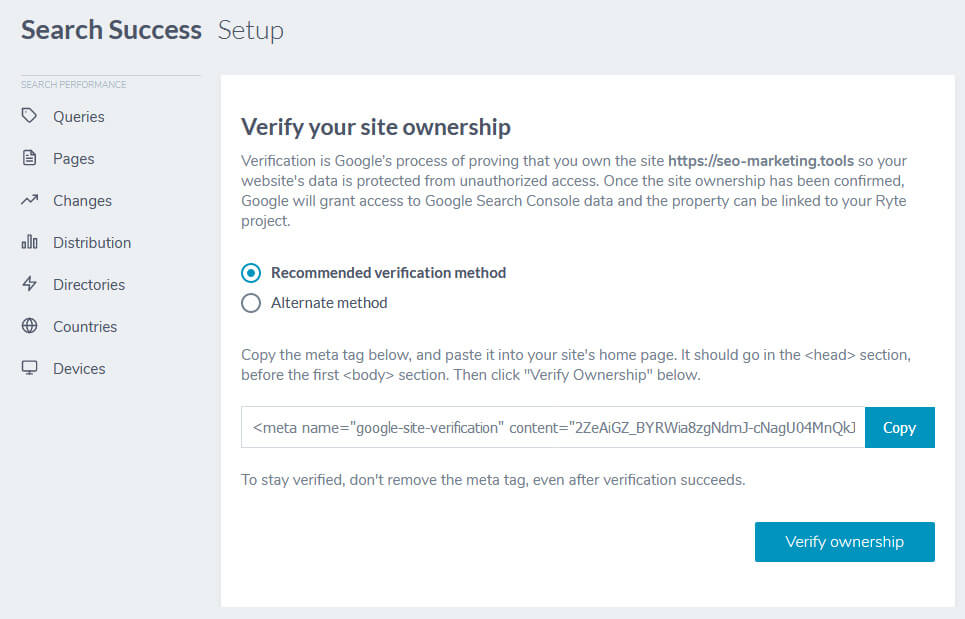Click the Search Success heading

tap(111, 30)
